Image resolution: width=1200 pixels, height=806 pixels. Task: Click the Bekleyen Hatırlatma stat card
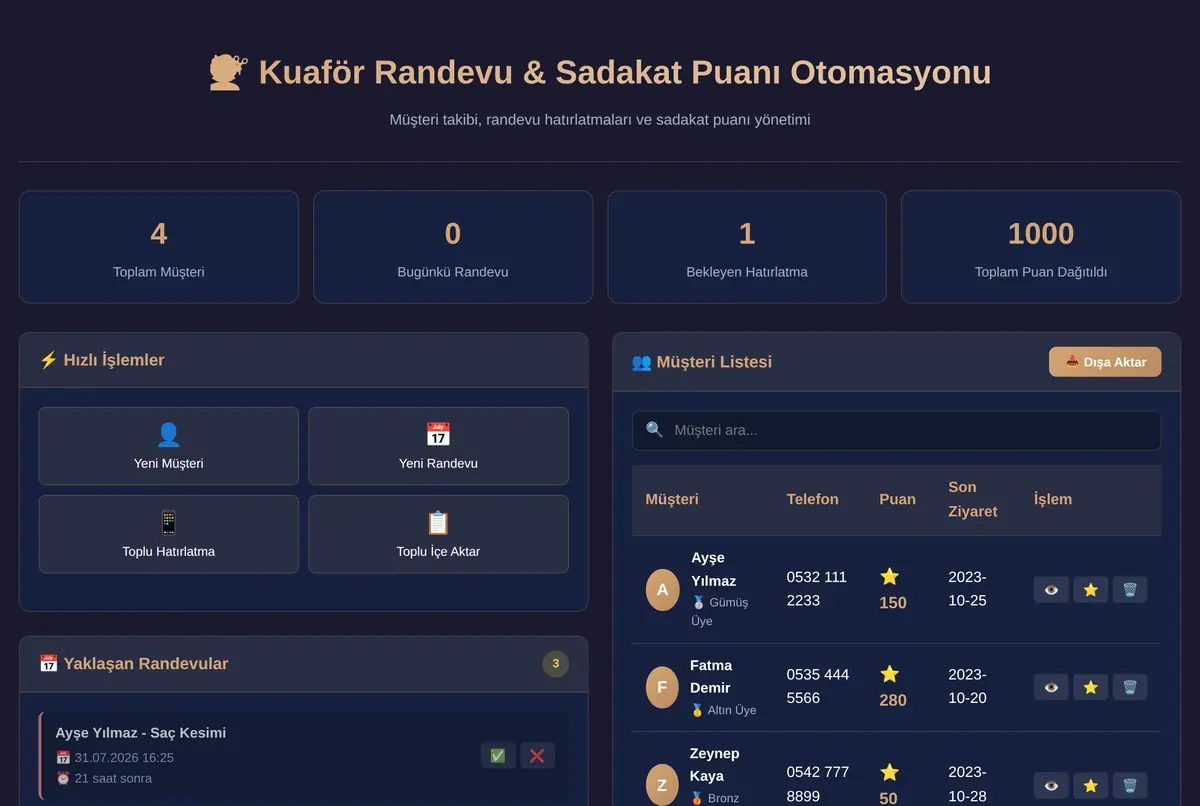point(747,247)
